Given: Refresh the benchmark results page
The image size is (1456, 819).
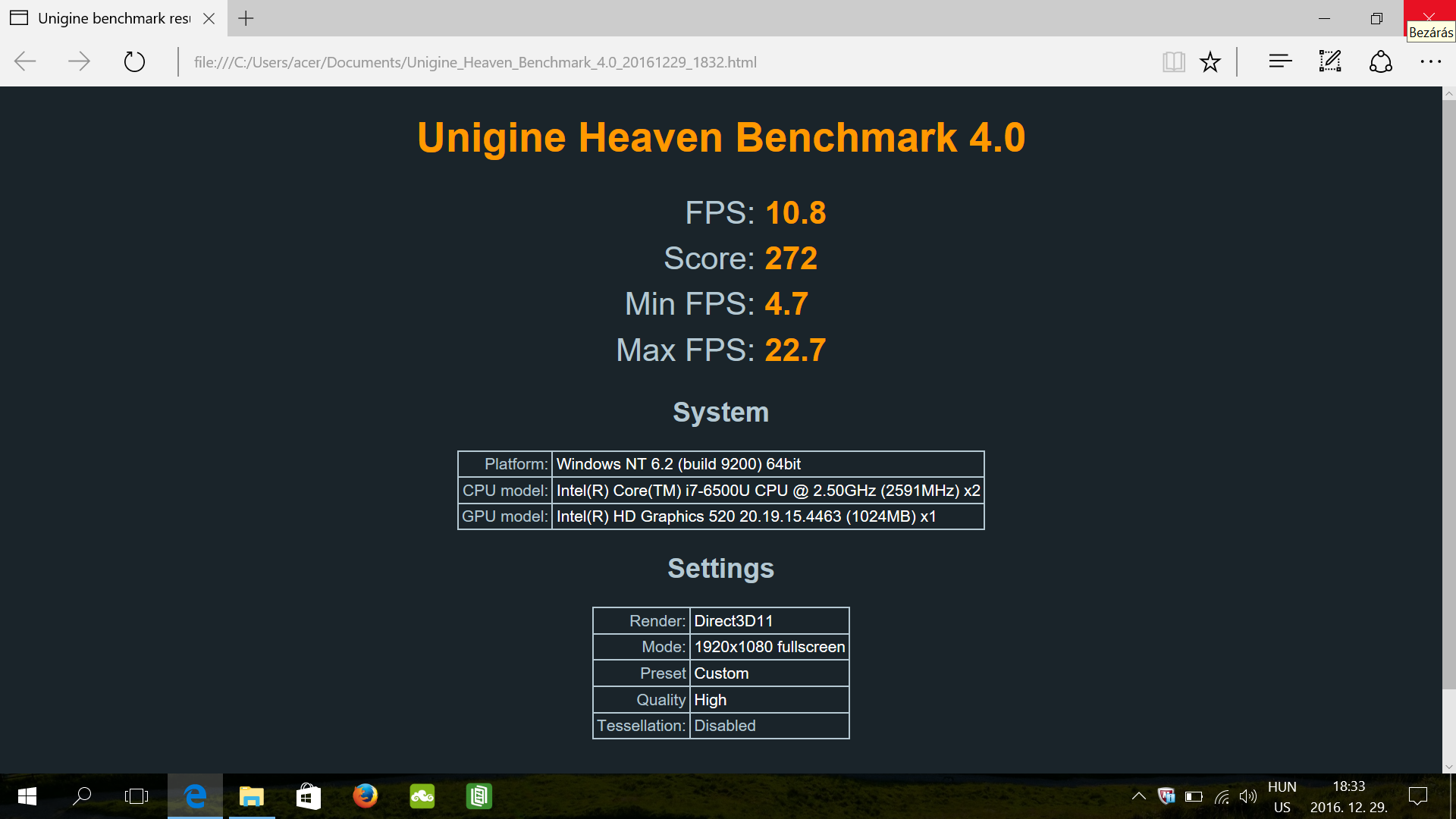Looking at the screenshot, I should tap(134, 61).
